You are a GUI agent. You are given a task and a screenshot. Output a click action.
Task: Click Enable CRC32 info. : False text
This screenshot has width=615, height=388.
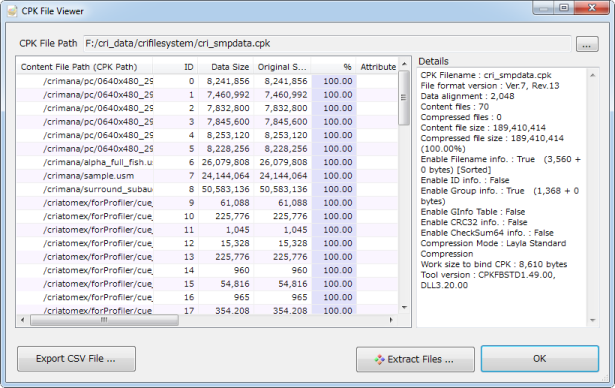pyautogui.click(x=474, y=222)
